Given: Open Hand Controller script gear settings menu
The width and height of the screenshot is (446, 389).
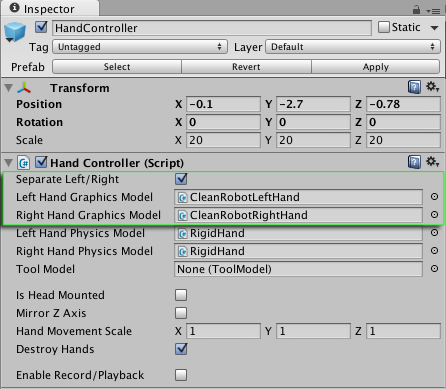Looking at the screenshot, I should (433, 162).
